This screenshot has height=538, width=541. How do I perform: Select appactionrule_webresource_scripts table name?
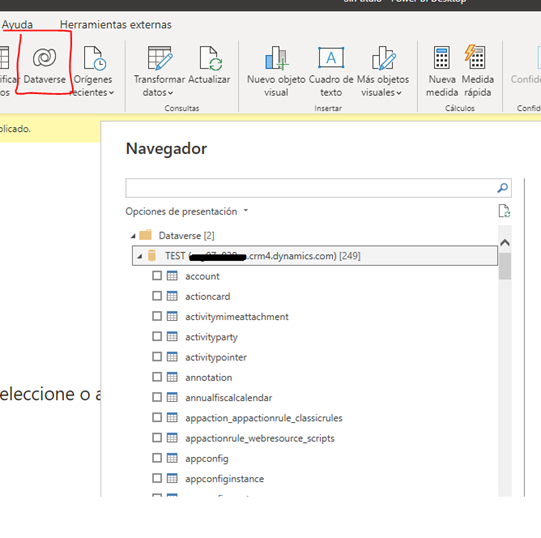(260, 439)
